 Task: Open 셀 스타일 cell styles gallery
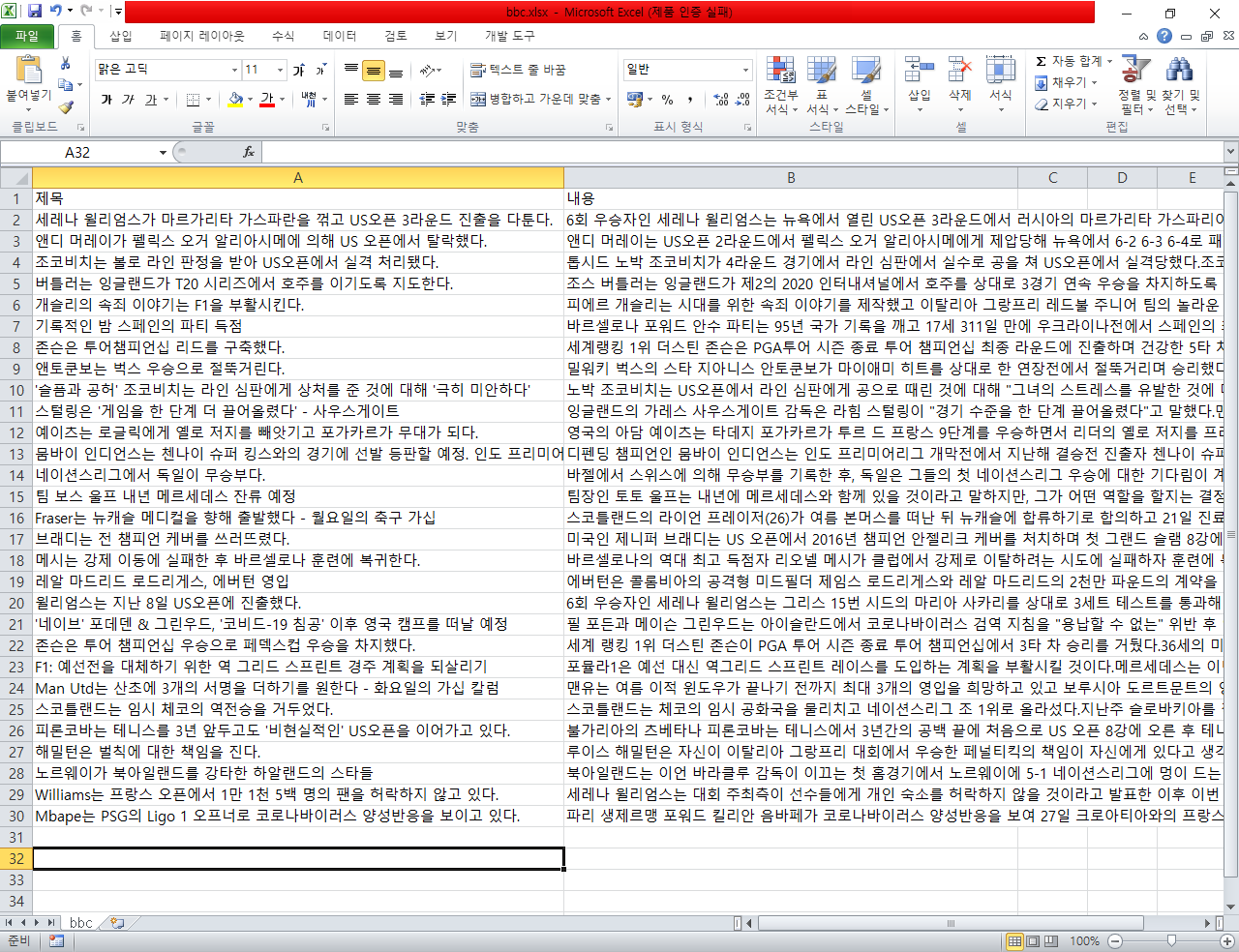tap(866, 85)
